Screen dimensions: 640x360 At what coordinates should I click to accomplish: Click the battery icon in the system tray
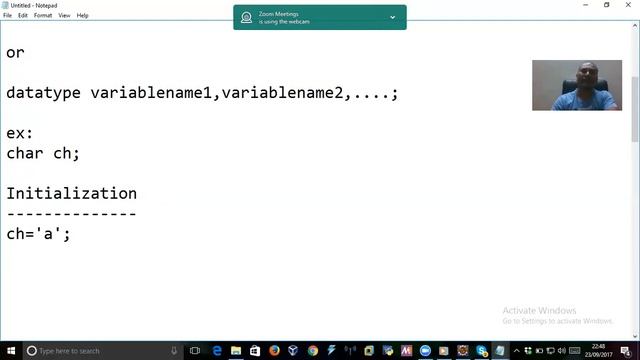point(539,351)
